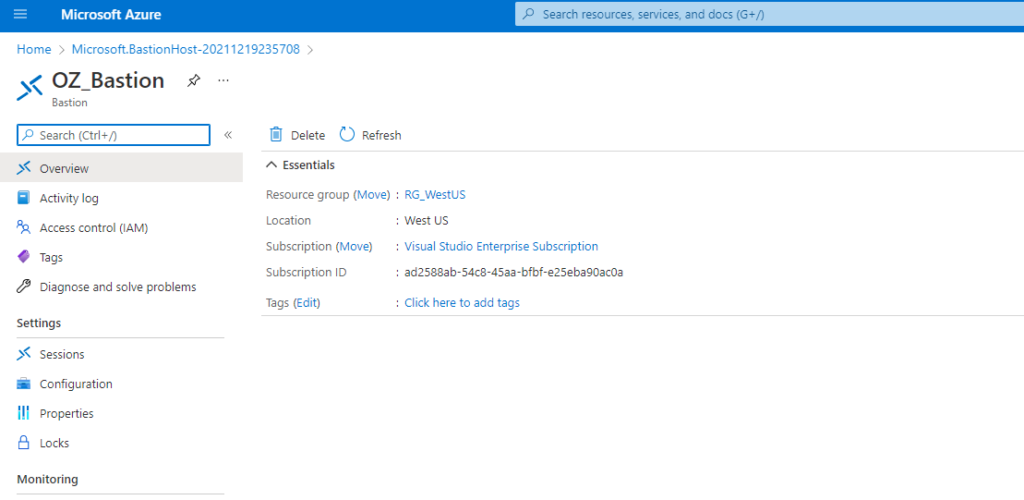Click the OZ_Bastion title text
1024x500 pixels.
(108, 80)
